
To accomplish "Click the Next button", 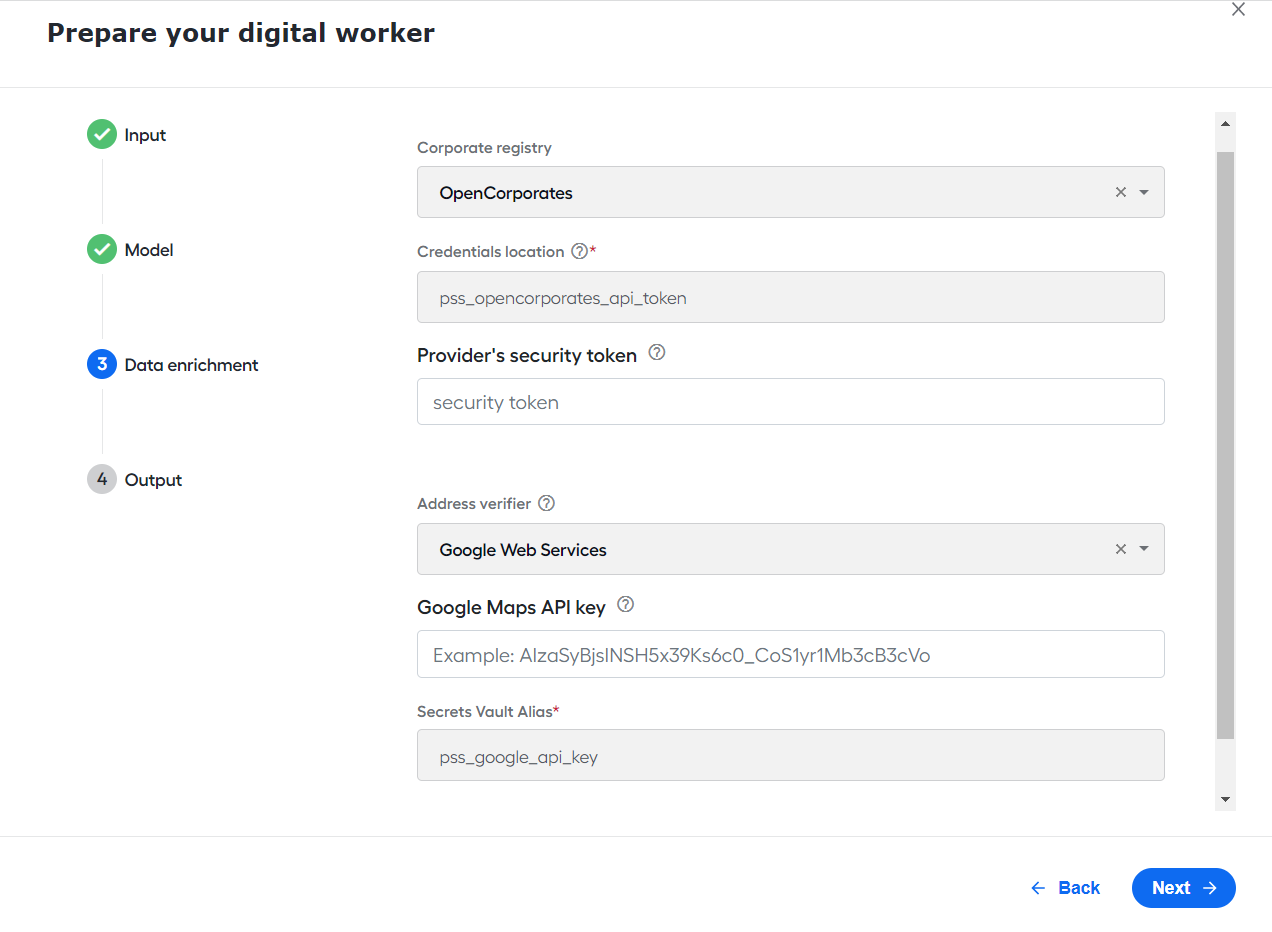I will pyautogui.click(x=1184, y=888).
